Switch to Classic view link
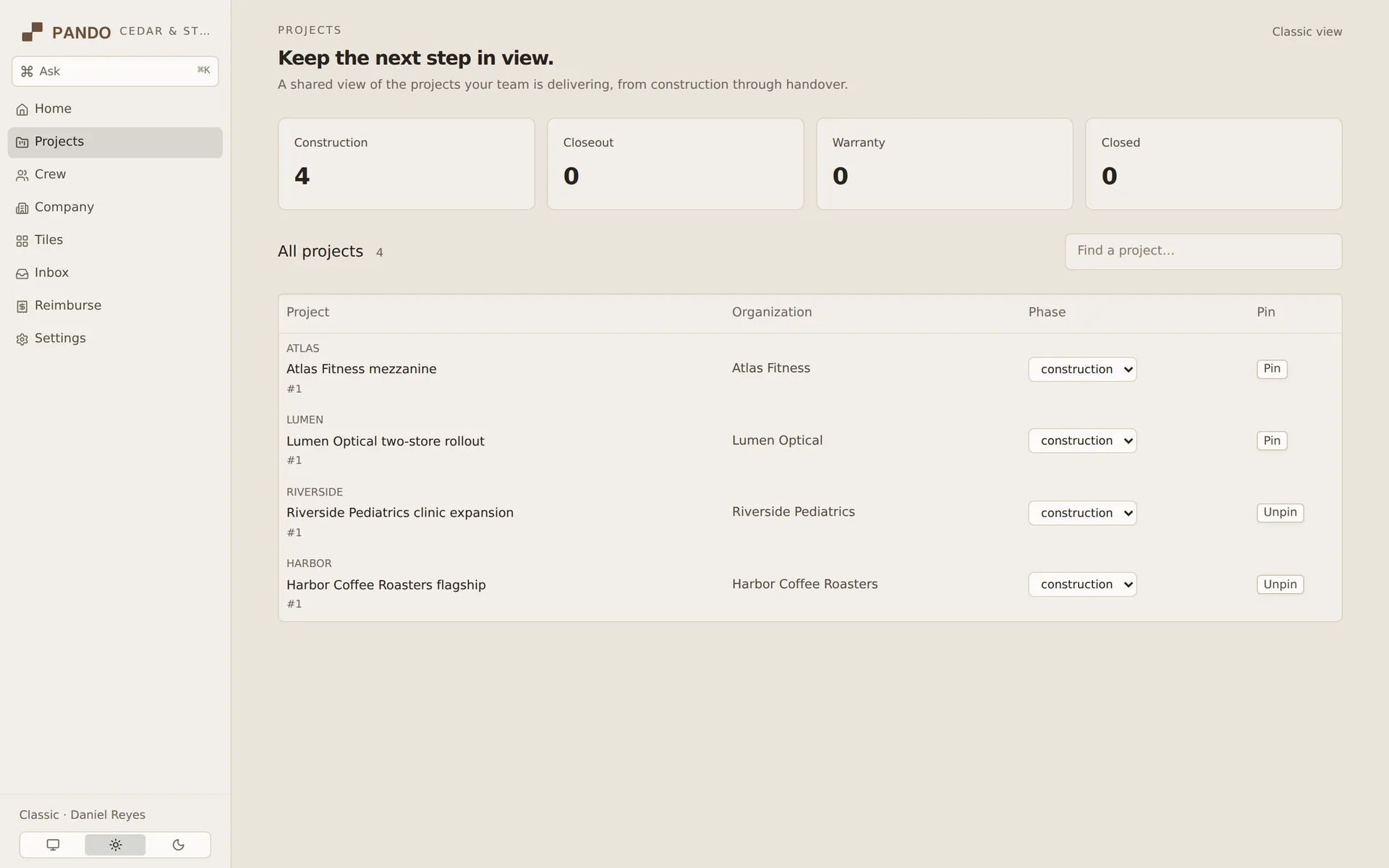Viewport: 1389px width, 868px height. point(1307,32)
